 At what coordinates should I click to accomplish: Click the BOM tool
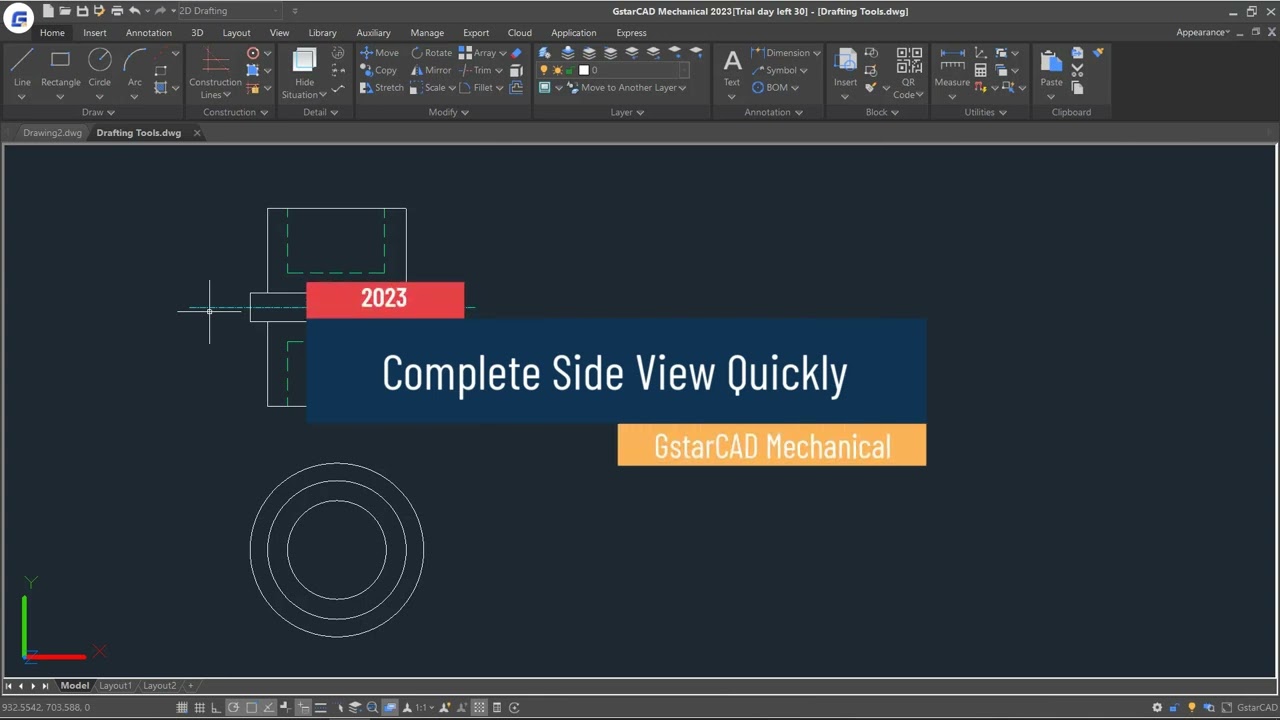tap(769, 87)
